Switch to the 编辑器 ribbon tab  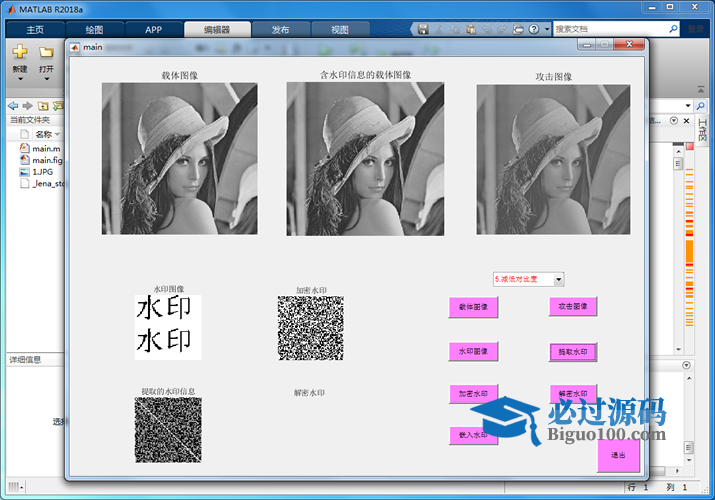[x=217, y=30]
